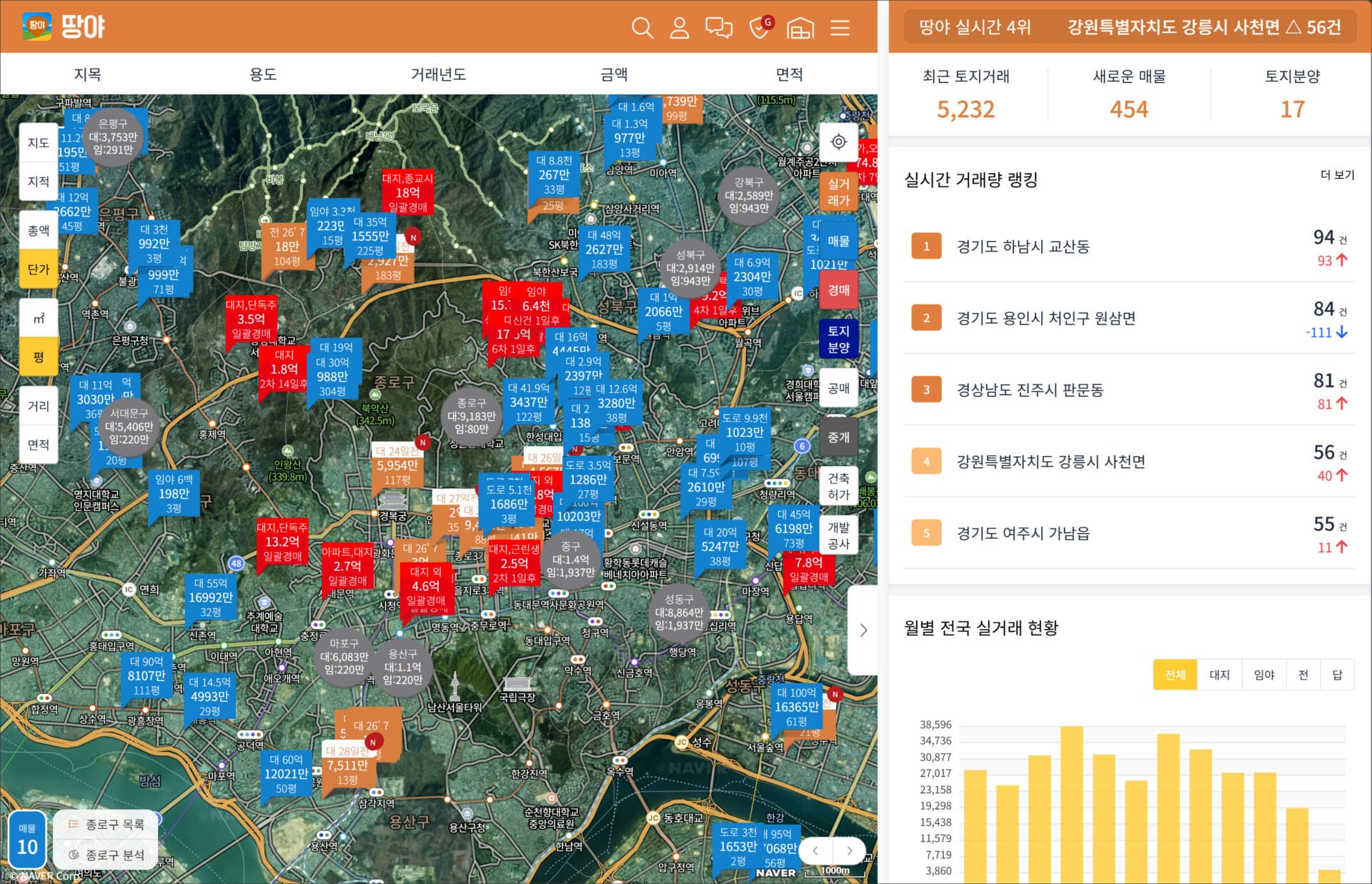1372x884 pixels.
Task: Click 더 보기 ranking link
Action: pyautogui.click(x=1337, y=175)
